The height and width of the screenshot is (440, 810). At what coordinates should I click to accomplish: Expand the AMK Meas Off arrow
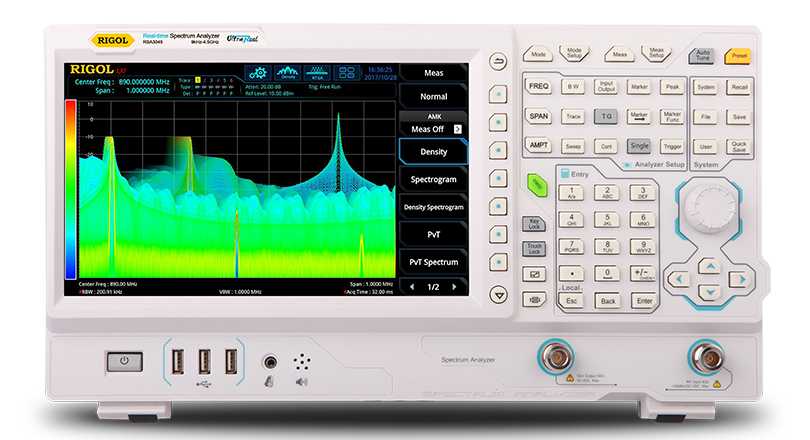click(457, 129)
